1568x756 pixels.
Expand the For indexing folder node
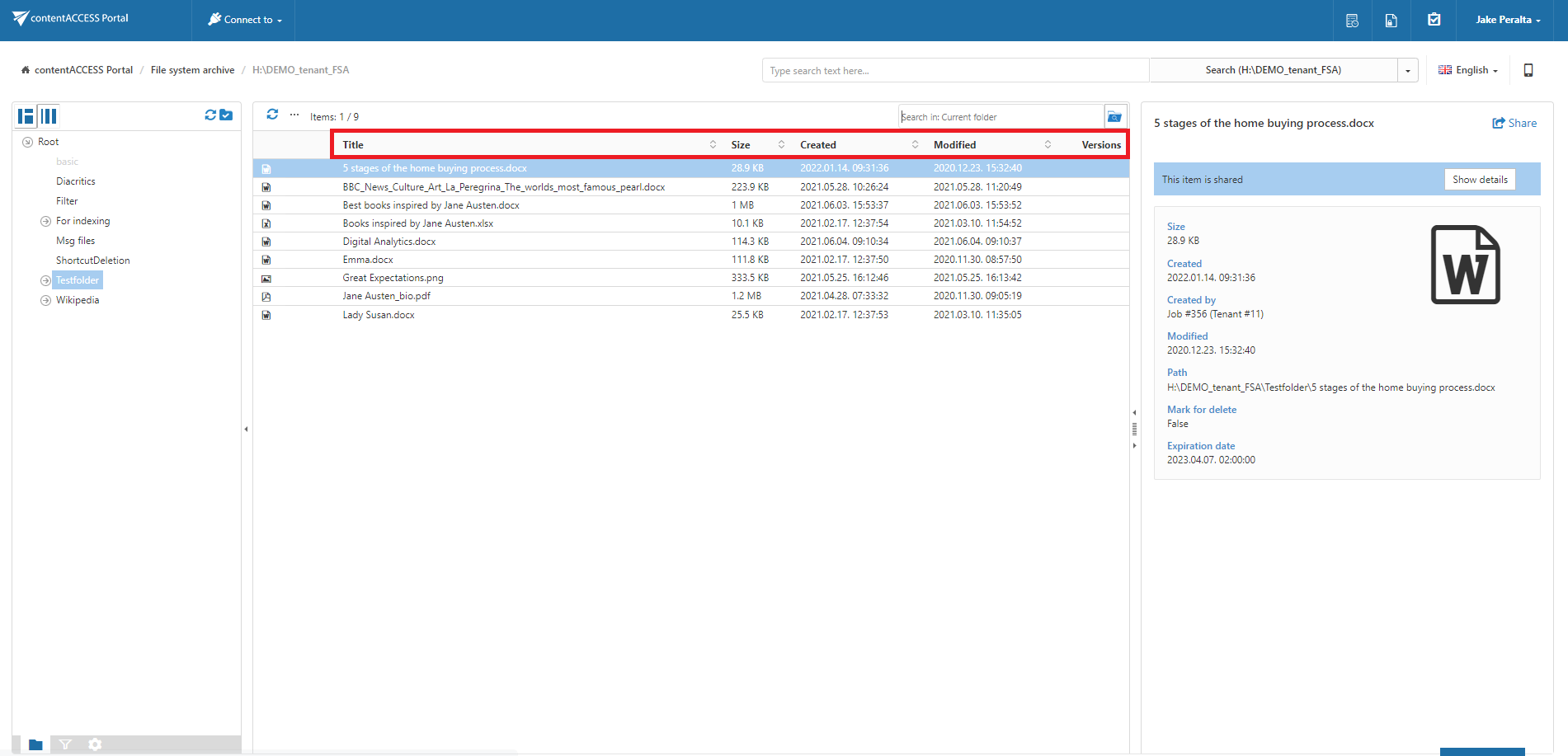click(45, 221)
